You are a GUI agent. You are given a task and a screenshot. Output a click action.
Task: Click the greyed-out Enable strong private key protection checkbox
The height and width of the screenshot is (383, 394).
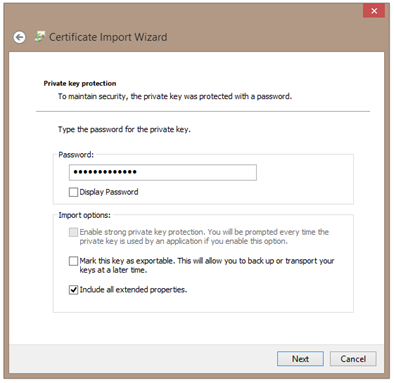click(x=73, y=232)
